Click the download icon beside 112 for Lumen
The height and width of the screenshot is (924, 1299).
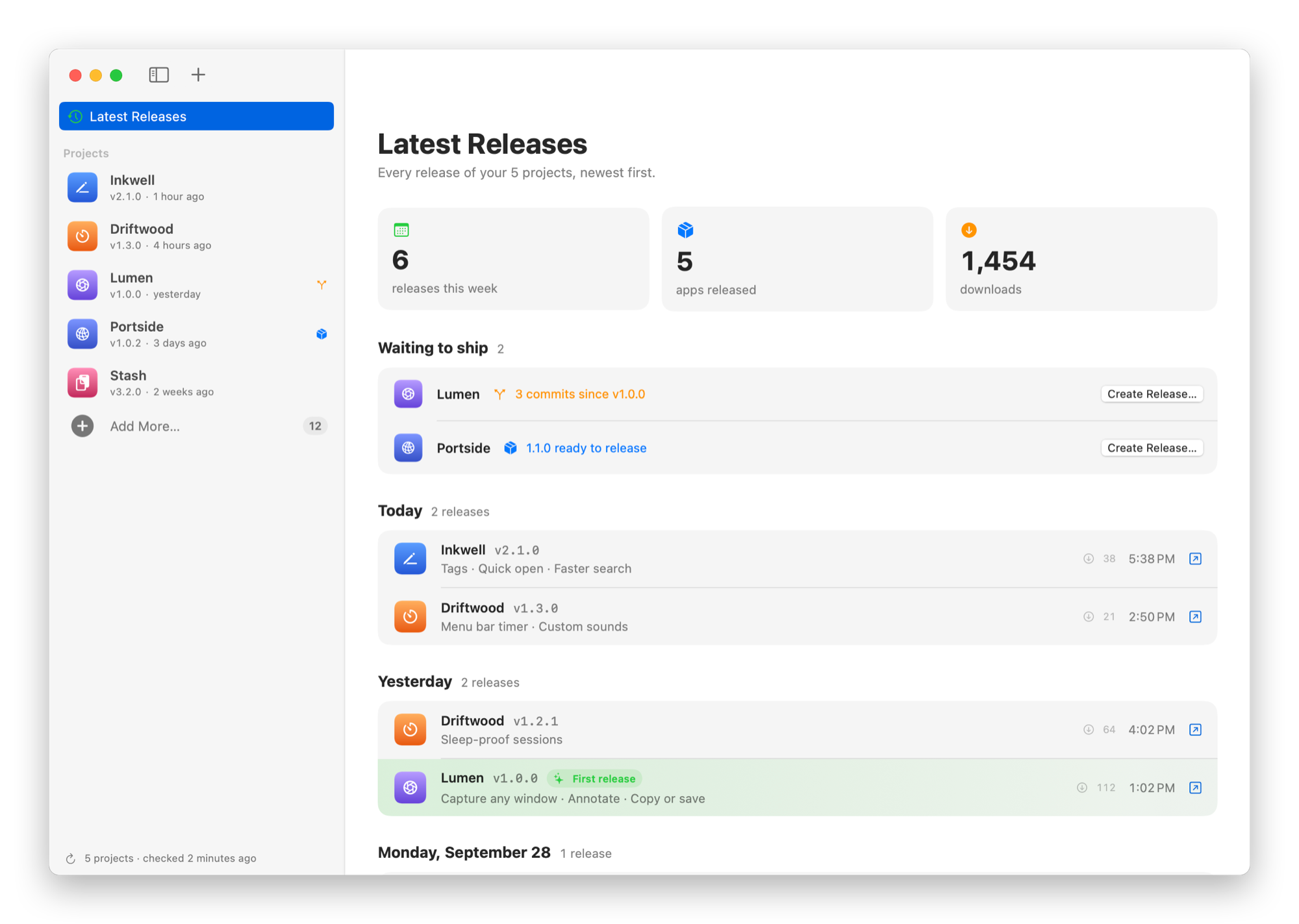[x=1082, y=788]
